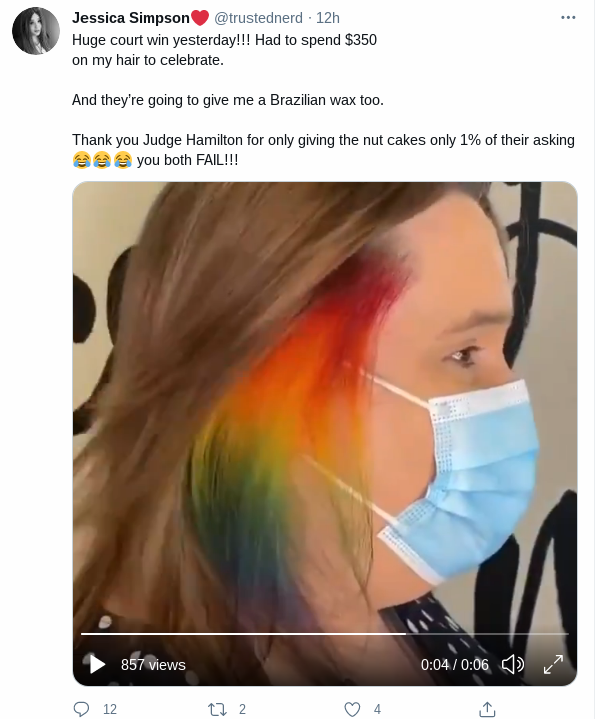Seek on the video progress bar
Viewport: 600px width, 719px height.
click(325, 633)
